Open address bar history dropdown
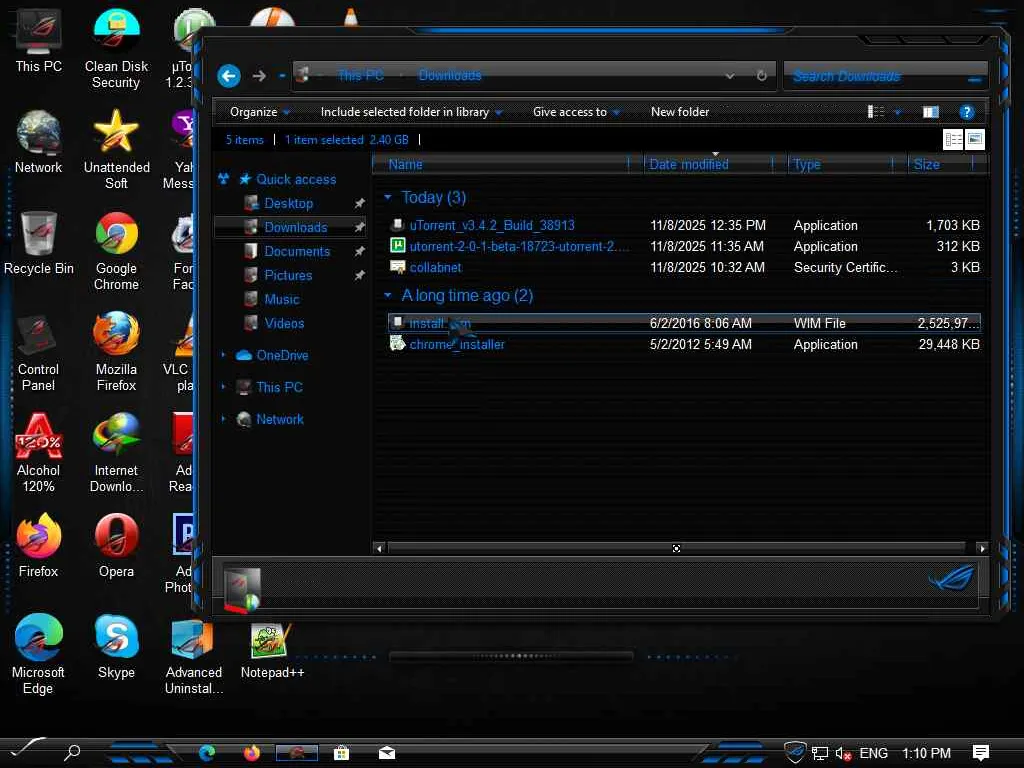This screenshot has height=768, width=1024. pos(729,76)
